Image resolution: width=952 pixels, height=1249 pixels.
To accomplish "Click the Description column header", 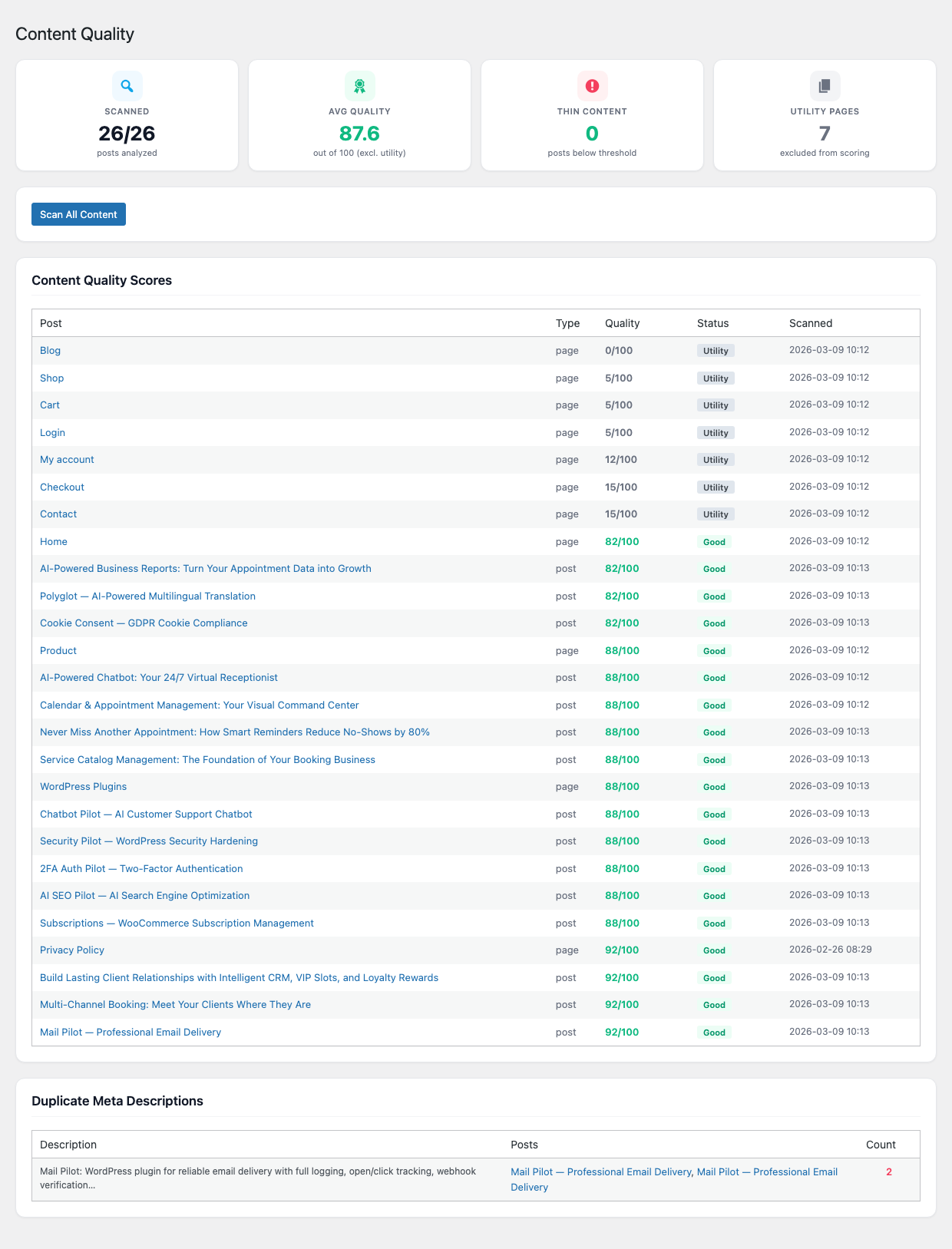I will (x=68, y=1145).
